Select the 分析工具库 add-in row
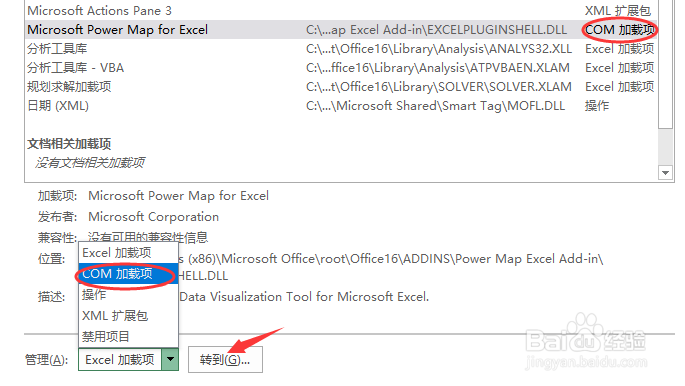This screenshot has width=685, height=386. (341, 49)
